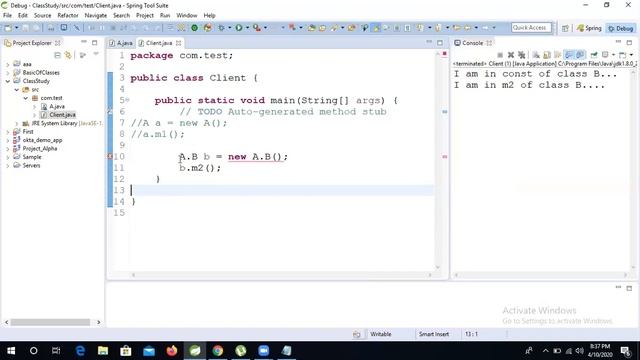The height and width of the screenshot is (360, 640).
Task: Click the green Run play icon
Action: click(238, 28)
